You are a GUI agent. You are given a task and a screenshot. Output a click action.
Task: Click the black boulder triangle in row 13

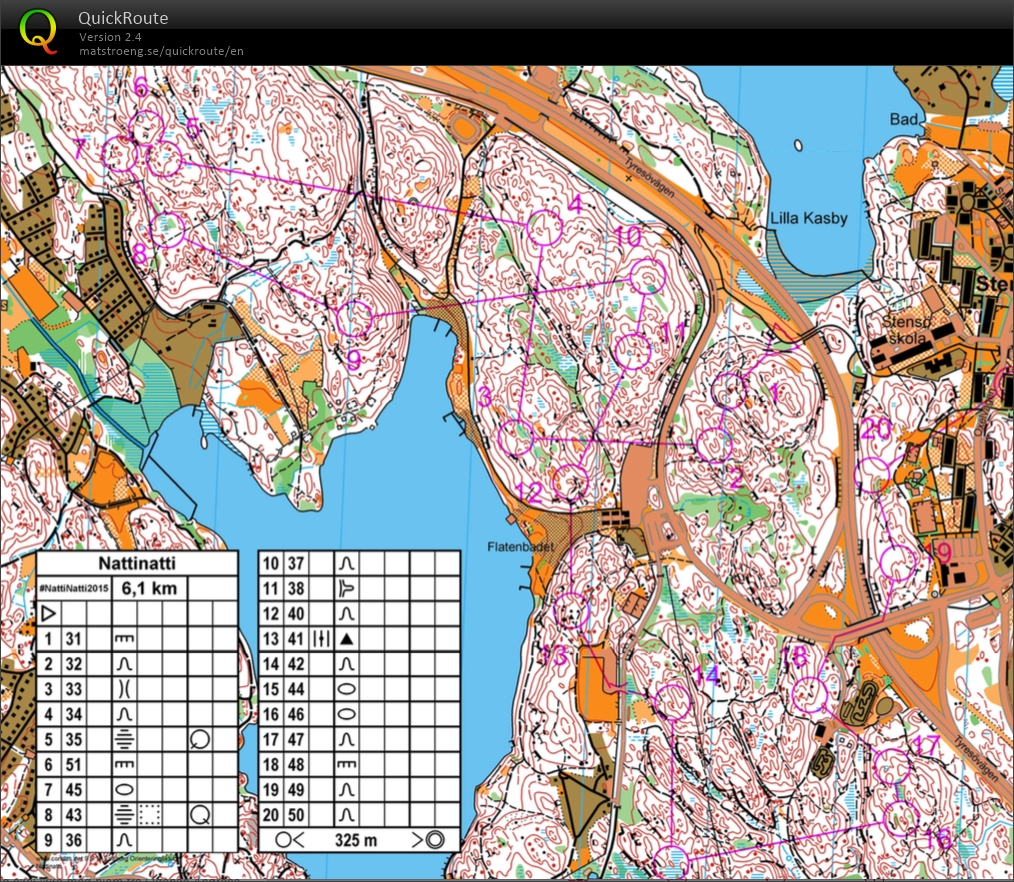coord(347,639)
